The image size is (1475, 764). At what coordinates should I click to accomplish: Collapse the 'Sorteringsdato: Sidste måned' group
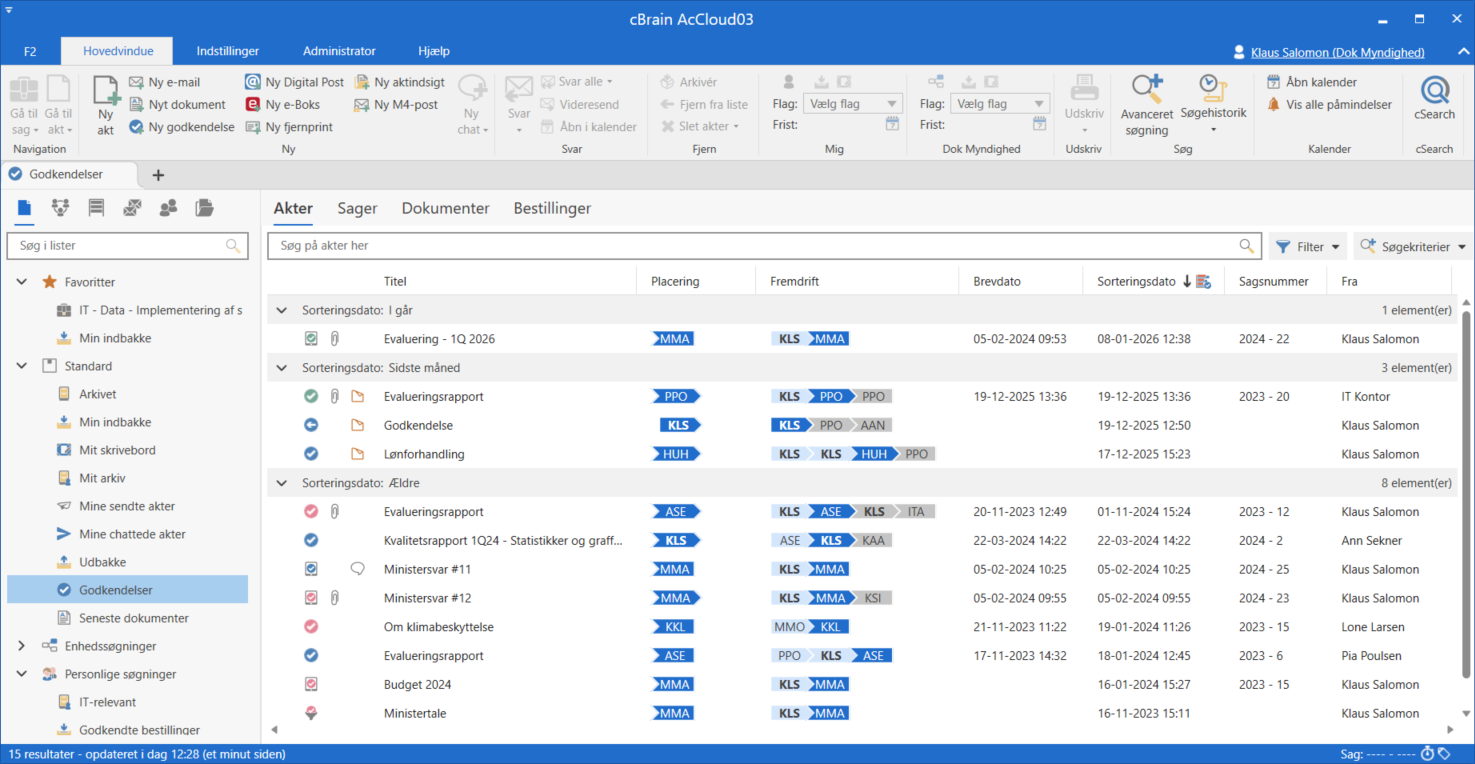pyautogui.click(x=281, y=368)
